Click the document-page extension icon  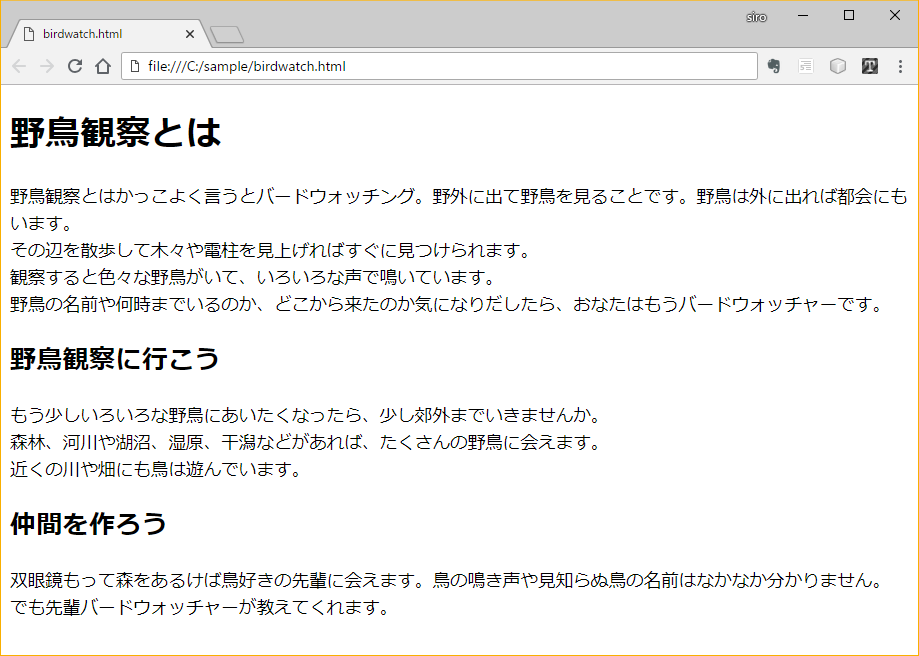coord(806,66)
